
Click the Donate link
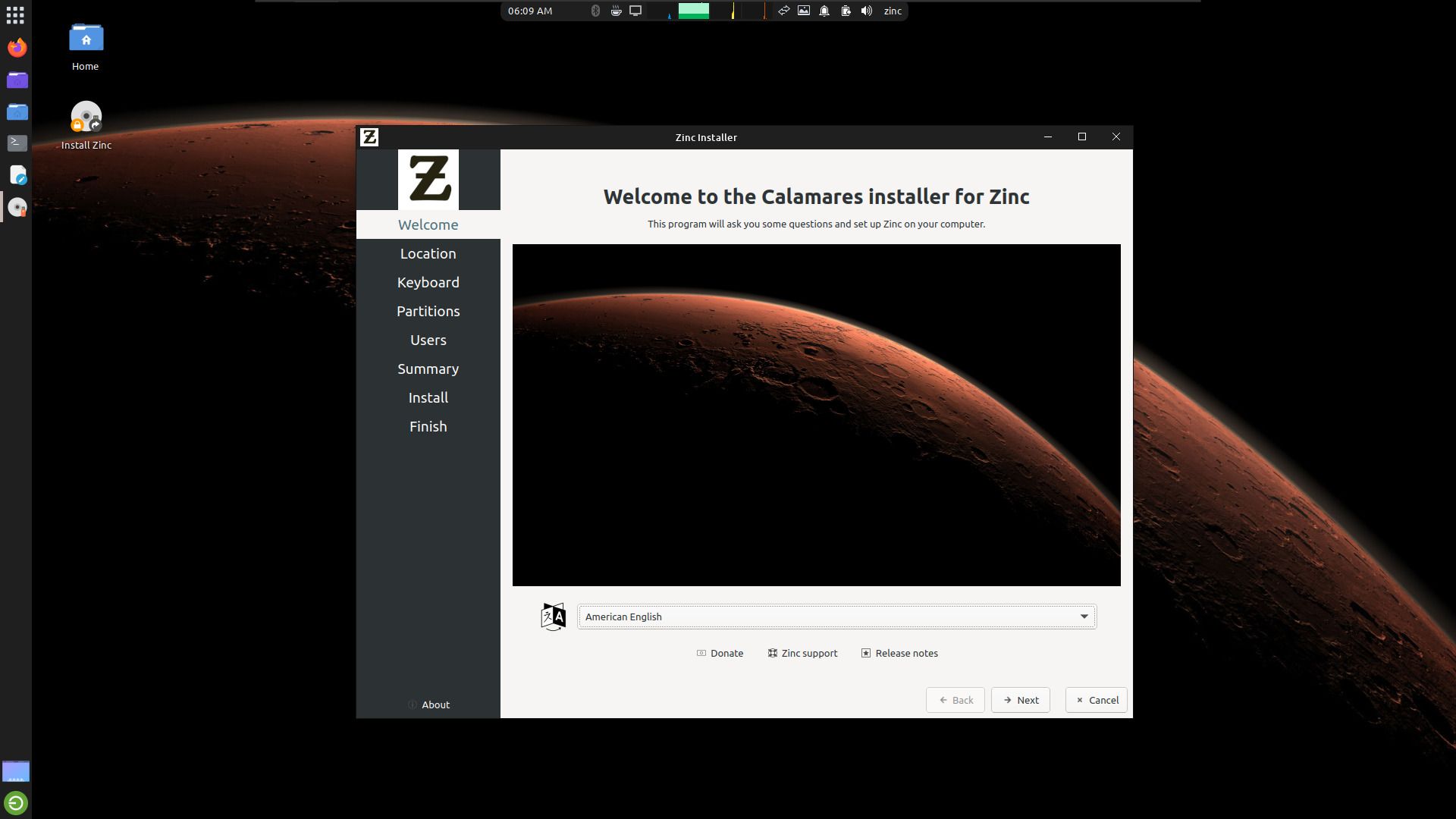tap(720, 653)
